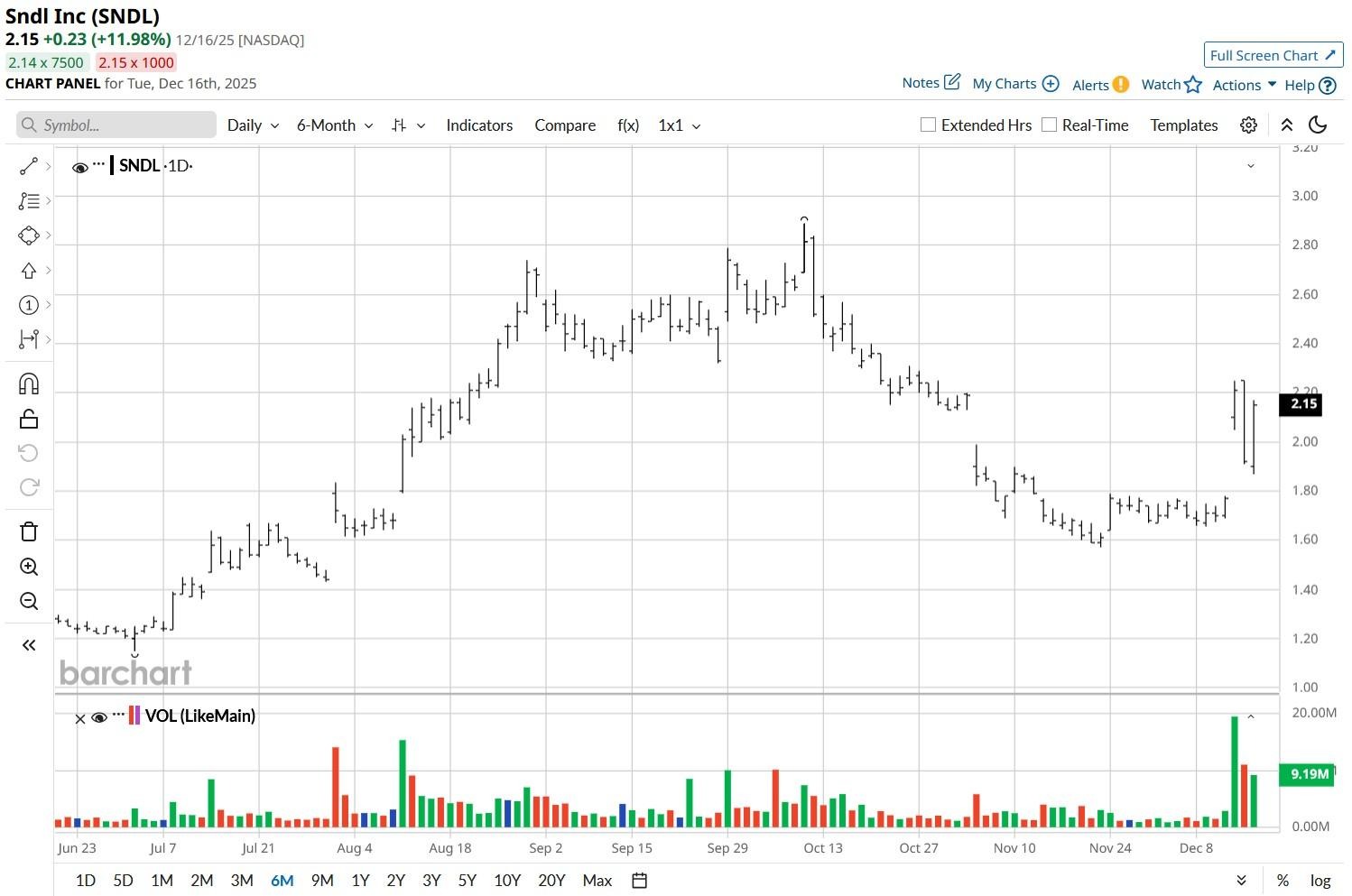Select the shapes polygon drawing tool
This screenshot has width=1352, height=896.
coord(29,236)
